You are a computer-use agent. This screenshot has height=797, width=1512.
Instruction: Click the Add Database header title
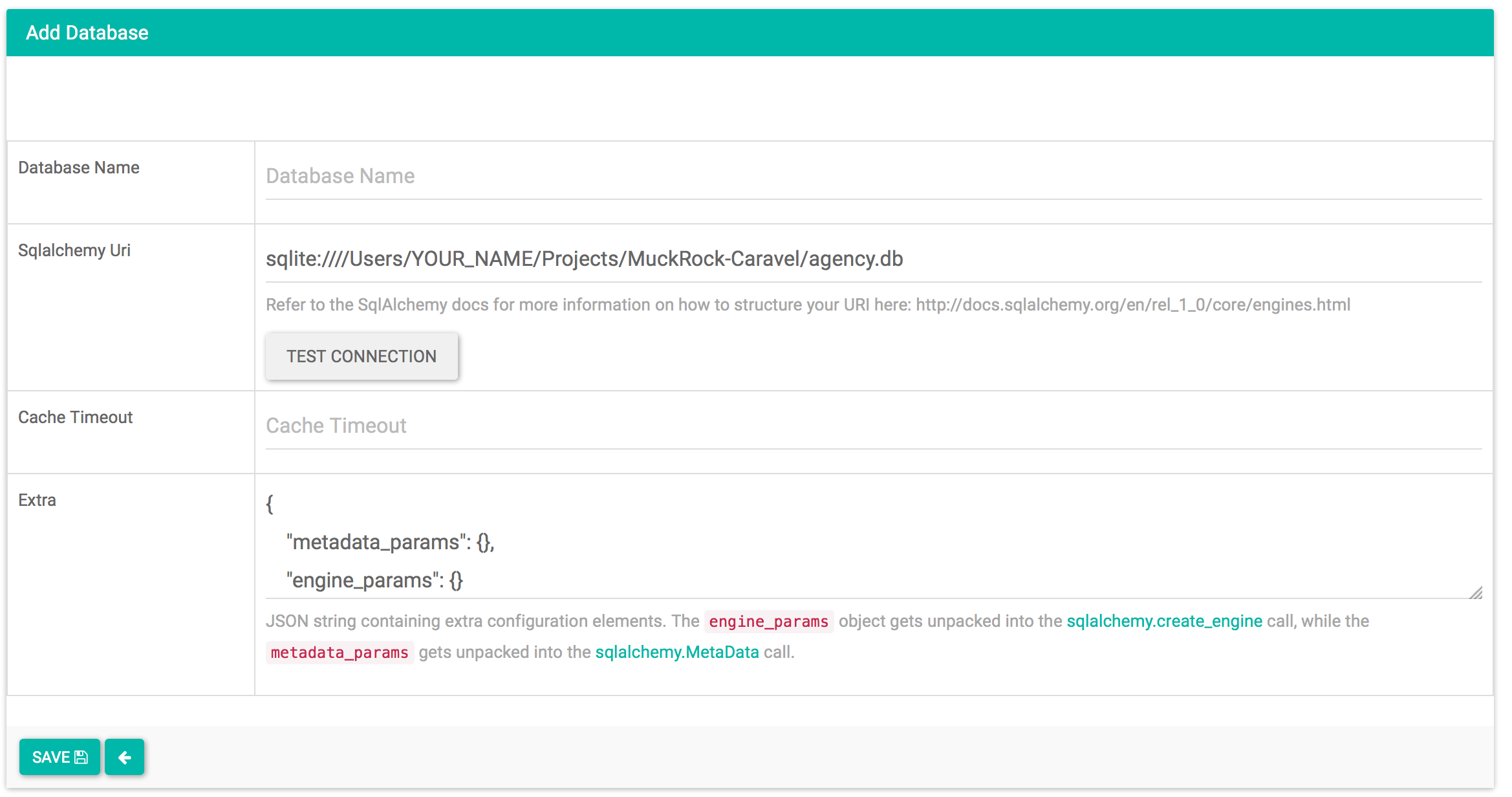[87, 32]
